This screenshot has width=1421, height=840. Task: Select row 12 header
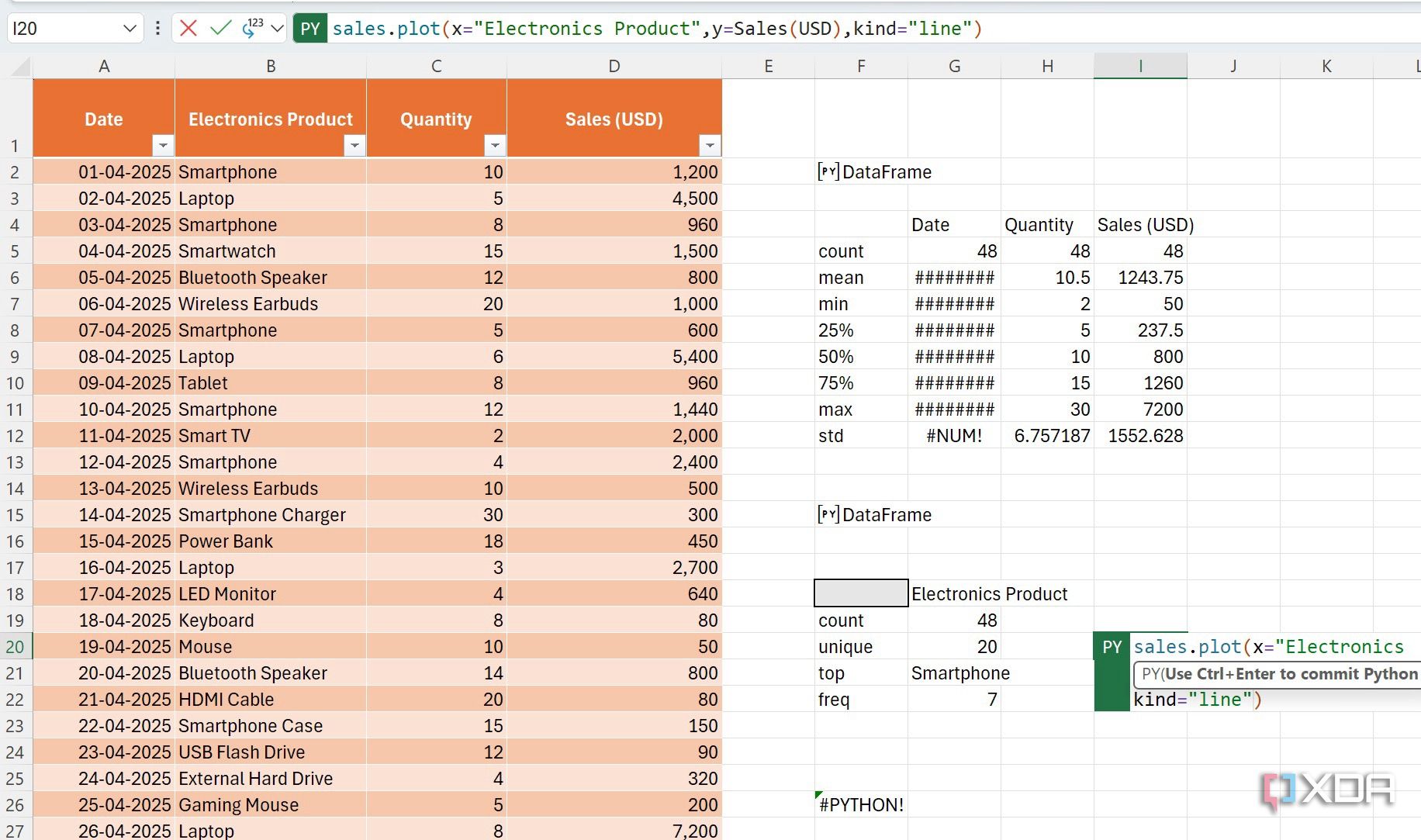click(x=16, y=436)
